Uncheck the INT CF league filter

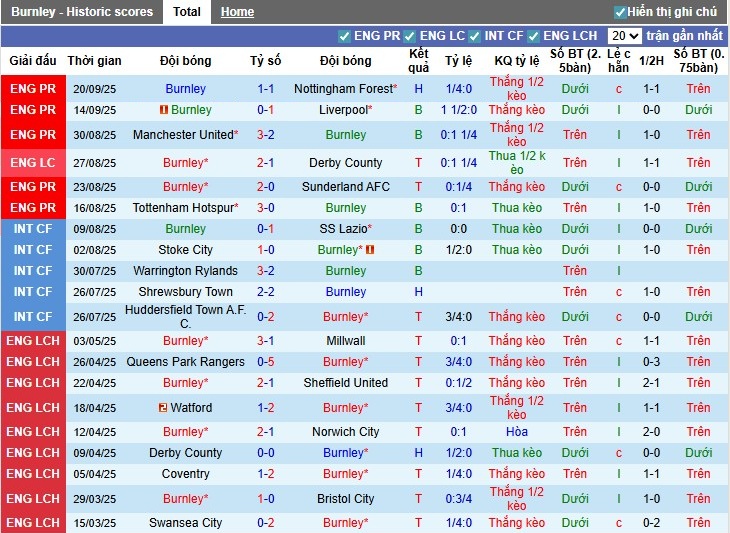(x=474, y=36)
